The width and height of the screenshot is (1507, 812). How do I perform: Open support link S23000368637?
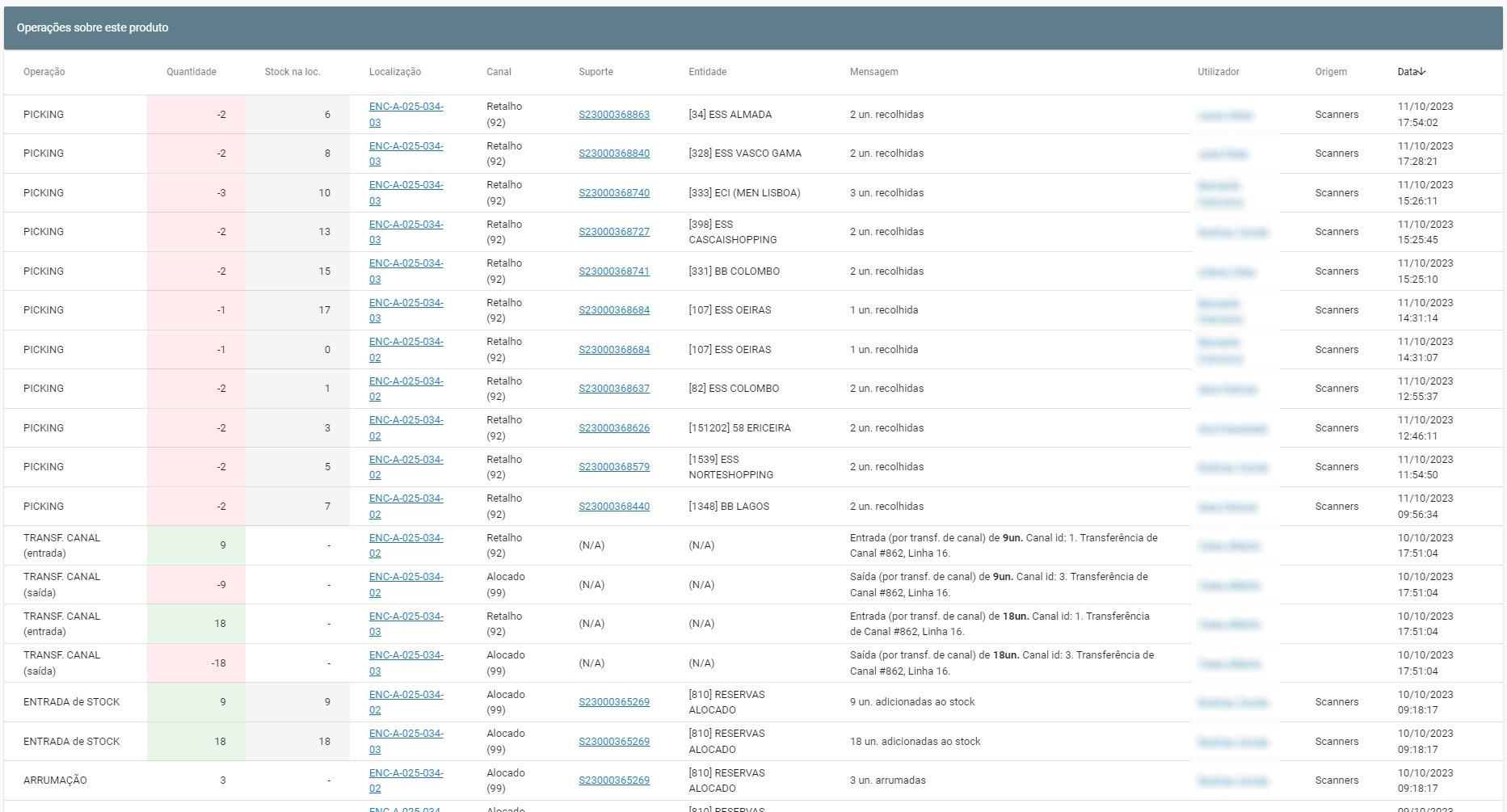pyautogui.click(x=614, y=389)
